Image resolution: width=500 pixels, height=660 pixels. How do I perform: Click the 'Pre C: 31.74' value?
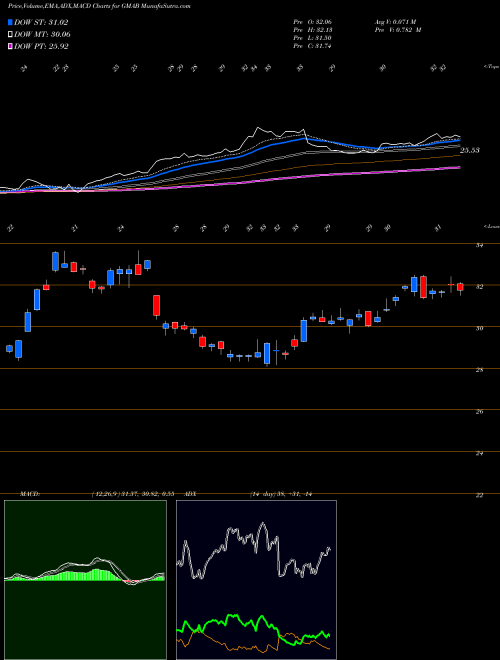click(313, 46)
